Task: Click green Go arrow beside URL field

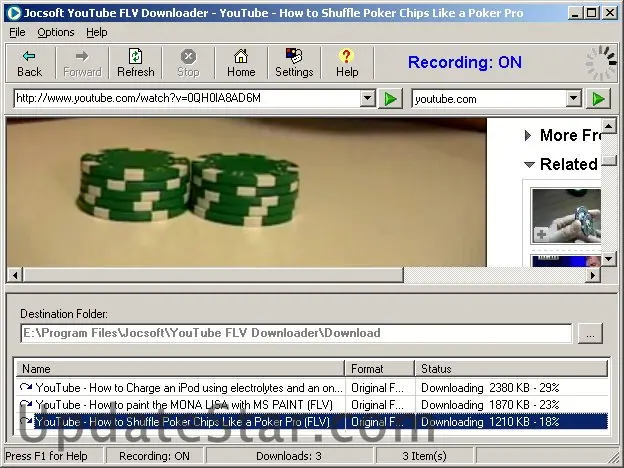Action: [x=390, y=99]
